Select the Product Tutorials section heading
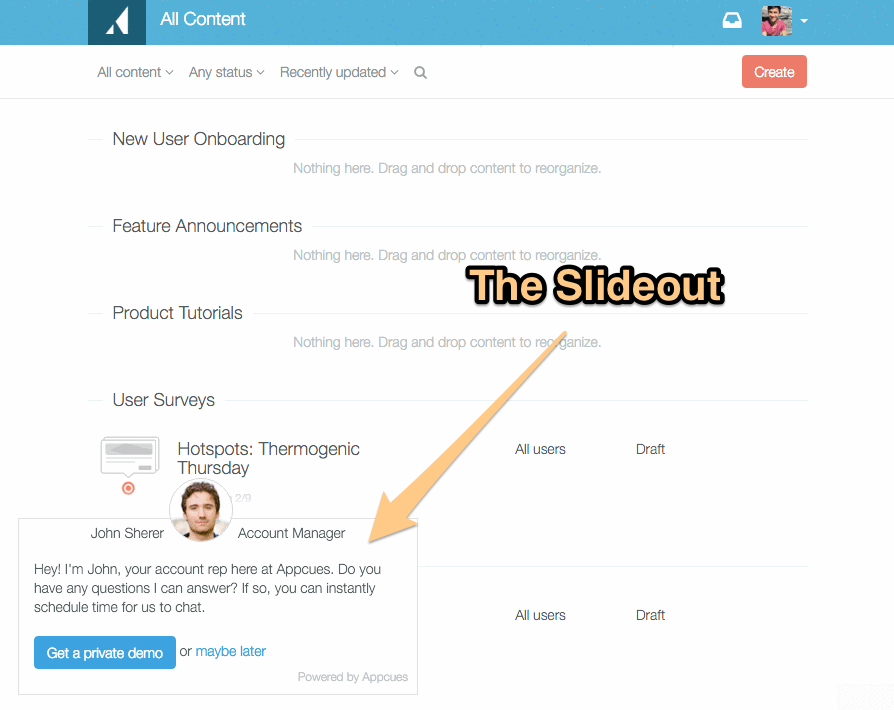Screen dimensions: 894x710 click(x=177, y=313)
